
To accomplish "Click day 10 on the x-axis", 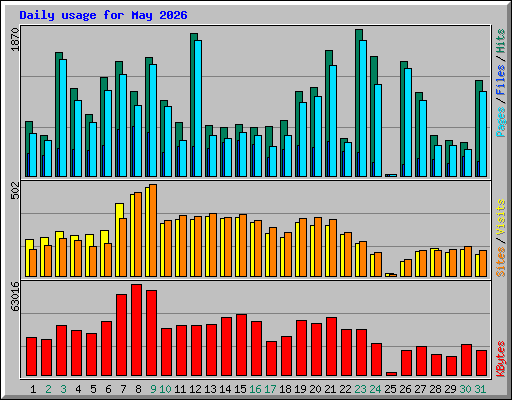I will pos(165,389).
